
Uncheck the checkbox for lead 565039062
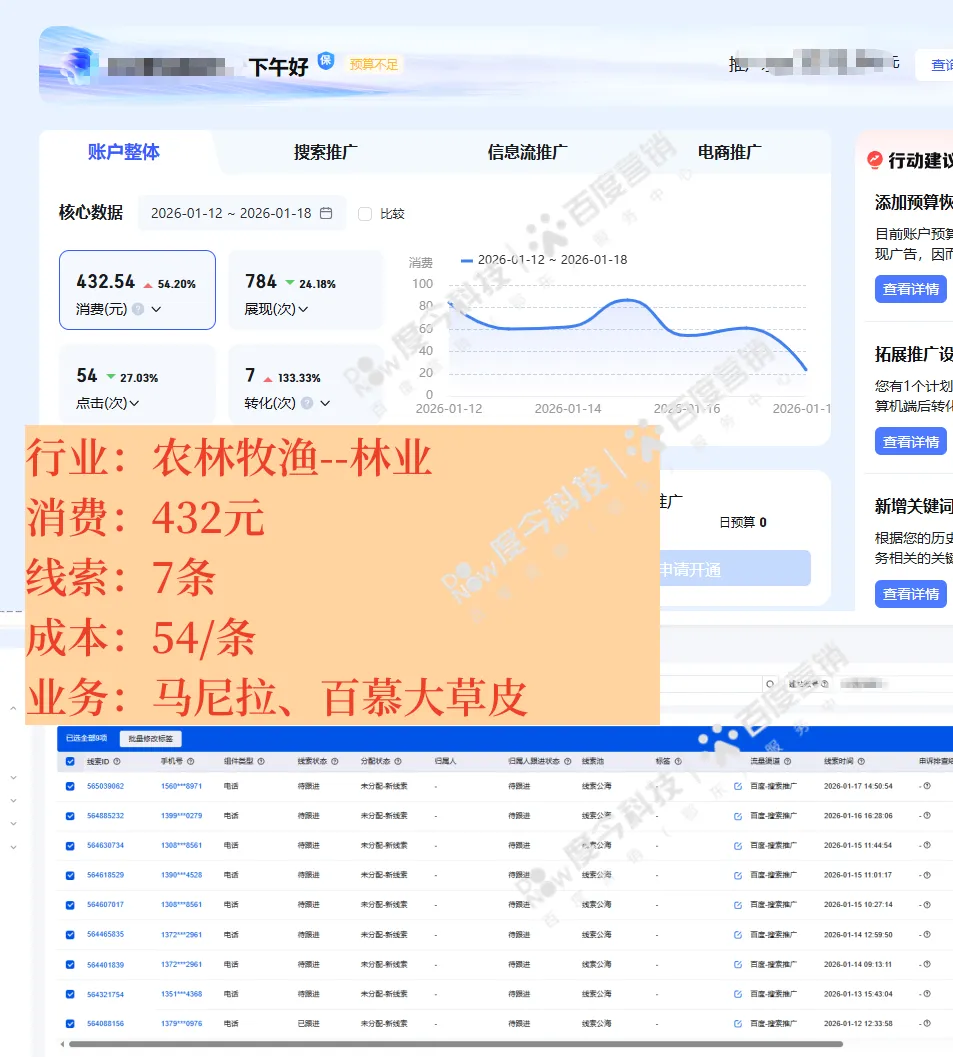coord(70,786)
